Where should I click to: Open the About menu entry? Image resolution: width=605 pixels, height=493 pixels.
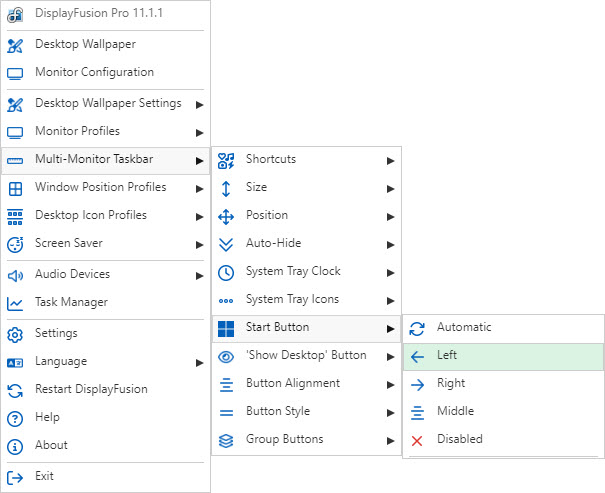[106, 446]
